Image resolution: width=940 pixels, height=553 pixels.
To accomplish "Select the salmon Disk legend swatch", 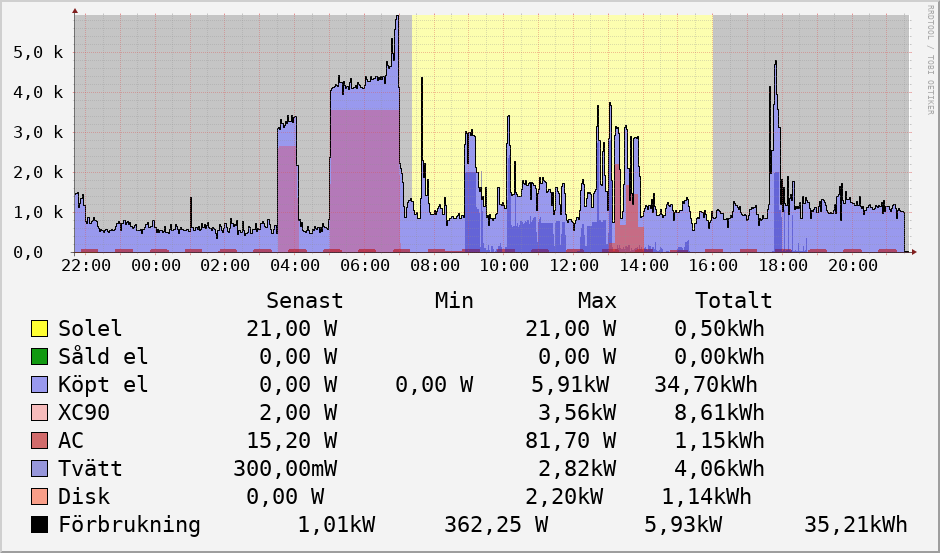I will (40, 497).
